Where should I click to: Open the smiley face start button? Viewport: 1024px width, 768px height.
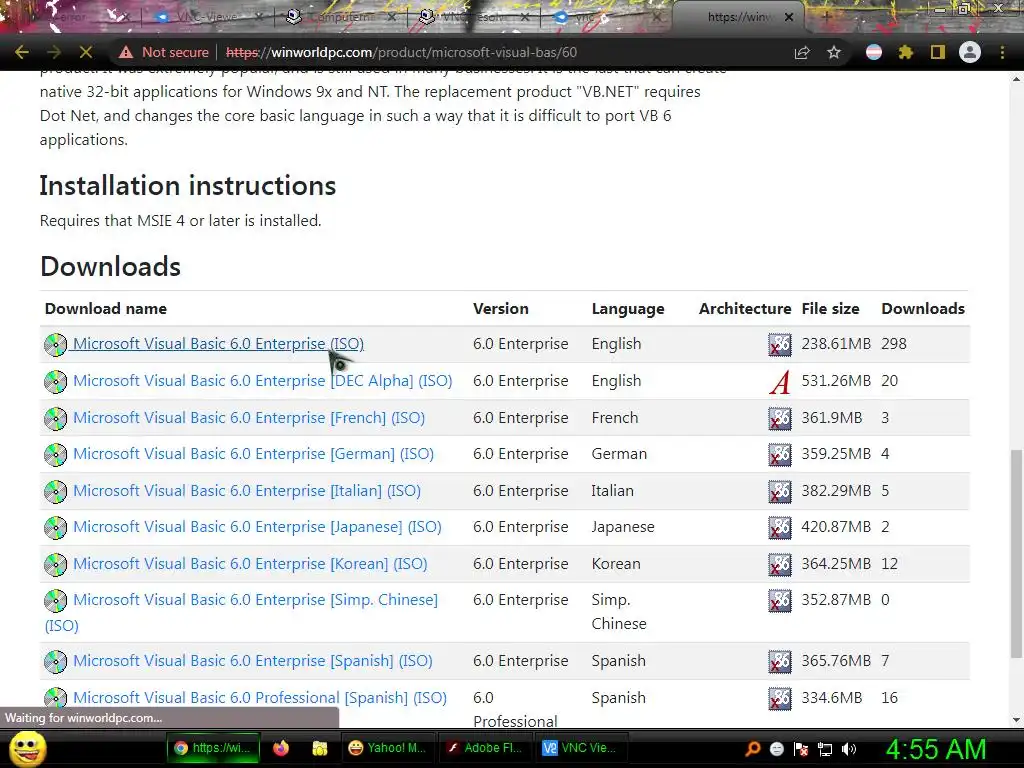[27, 748]
